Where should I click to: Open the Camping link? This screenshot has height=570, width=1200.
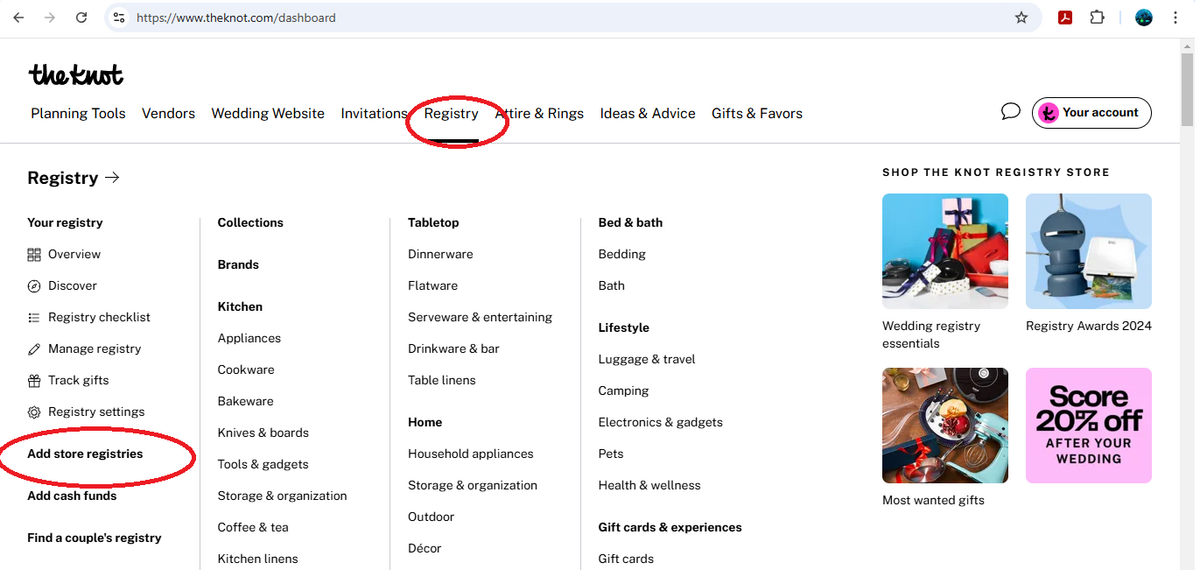623,391
